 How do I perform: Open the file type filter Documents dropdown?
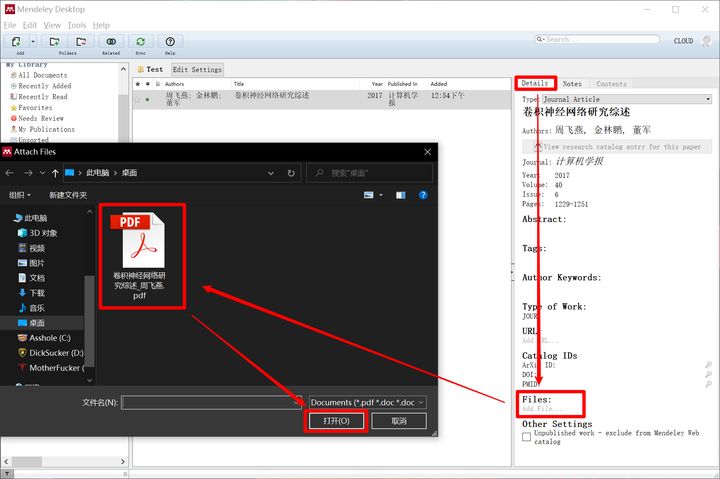pos(368,403)
